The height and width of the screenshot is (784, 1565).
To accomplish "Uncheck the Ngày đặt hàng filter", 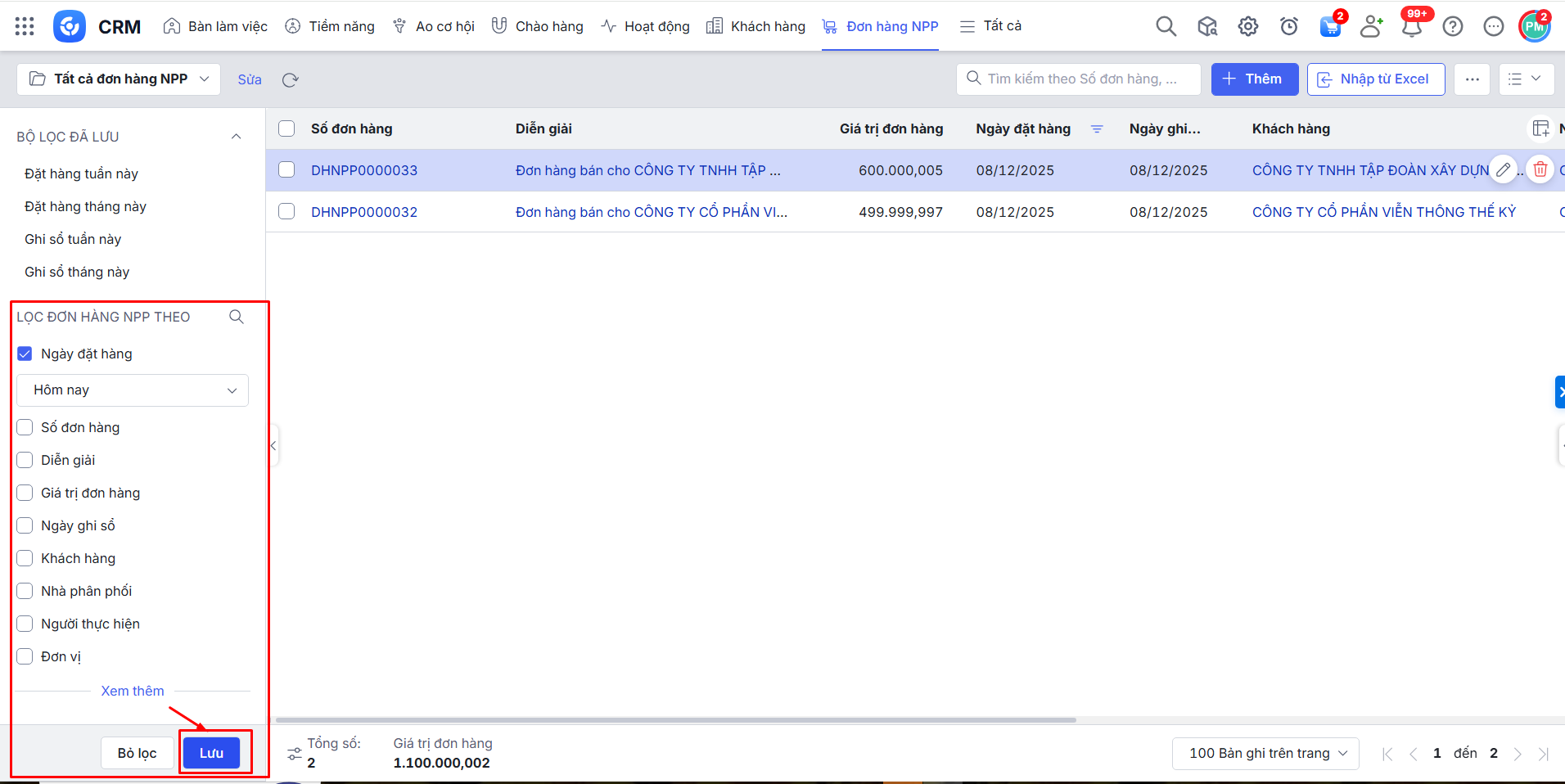I will tap(25, 354).
